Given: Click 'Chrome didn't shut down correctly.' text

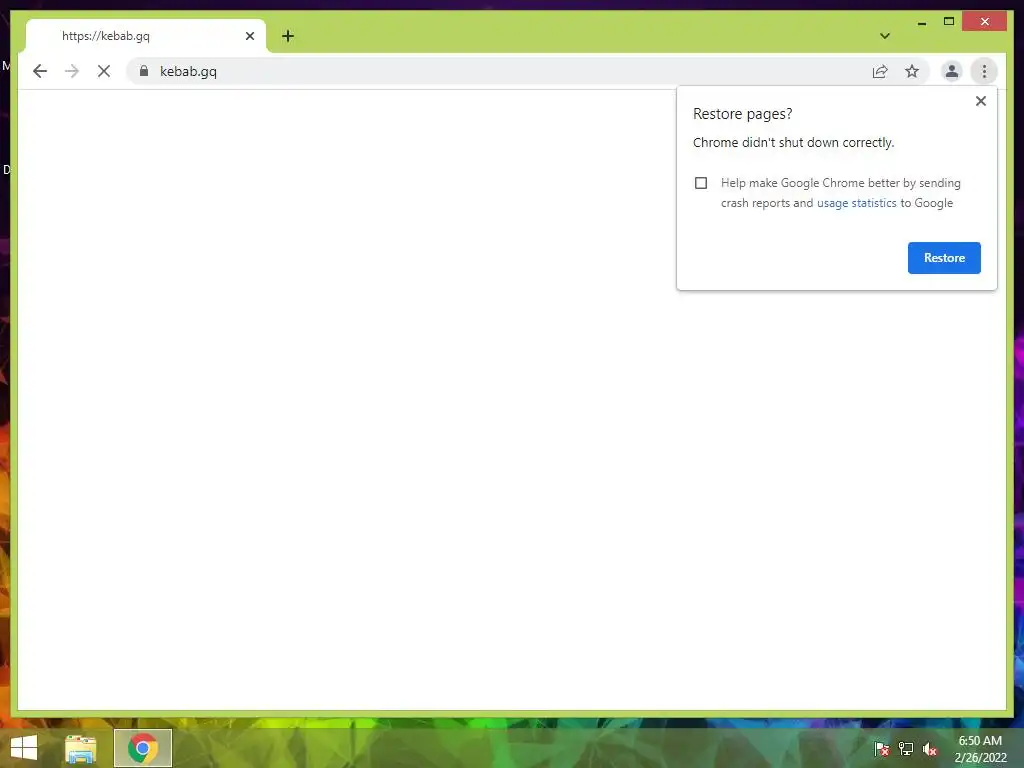Looking at the screenshot, I should click(x=793, y=142).
